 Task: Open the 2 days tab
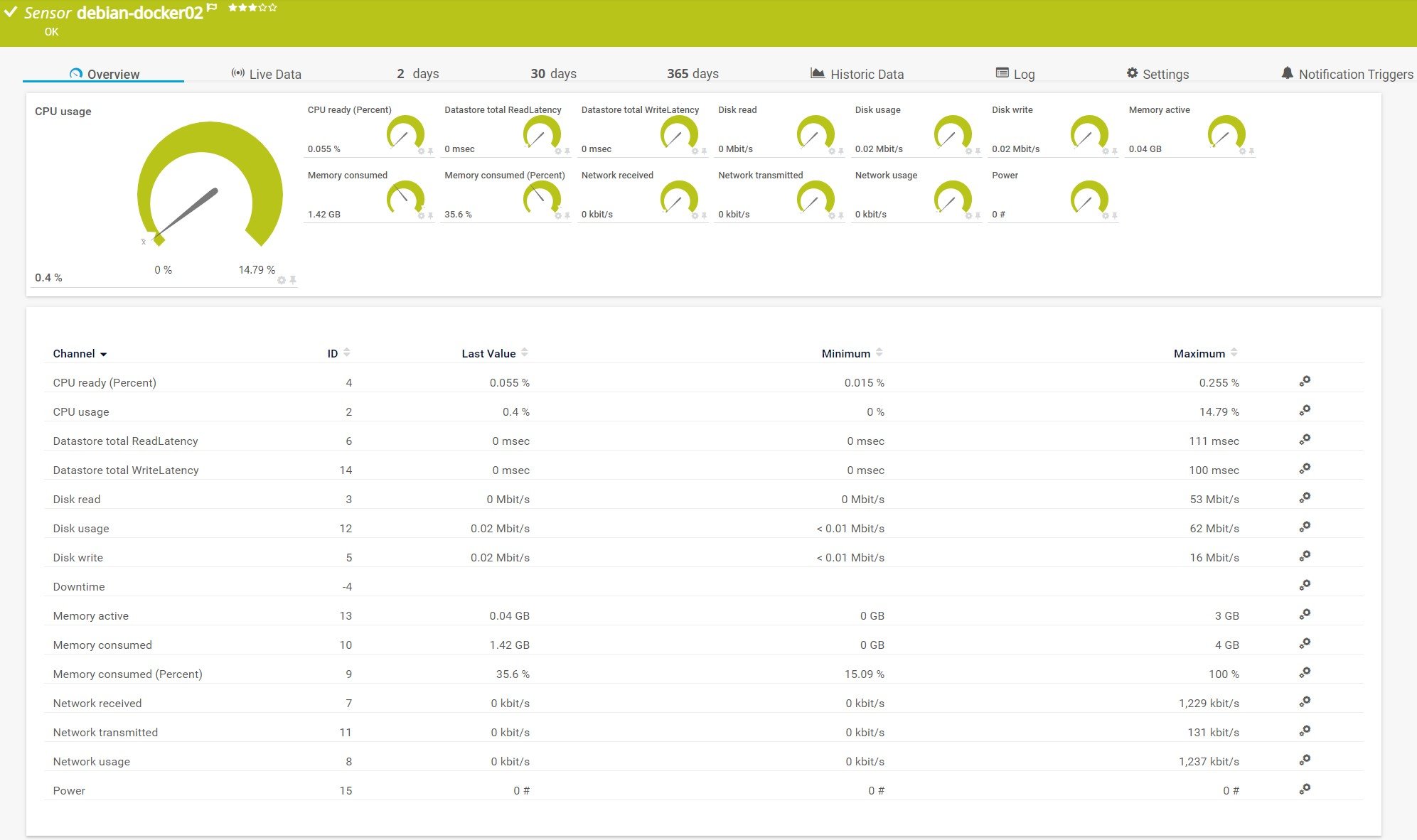click(x=418, y=74)
